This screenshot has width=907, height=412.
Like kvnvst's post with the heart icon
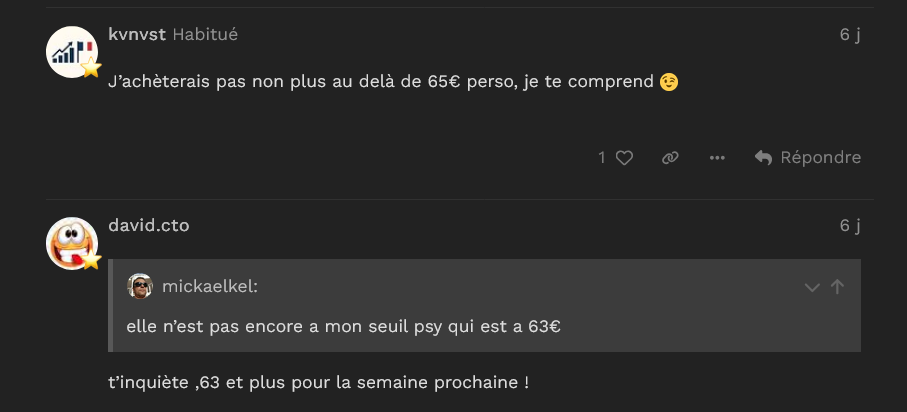pyautogui.click(x=624, y=158)
